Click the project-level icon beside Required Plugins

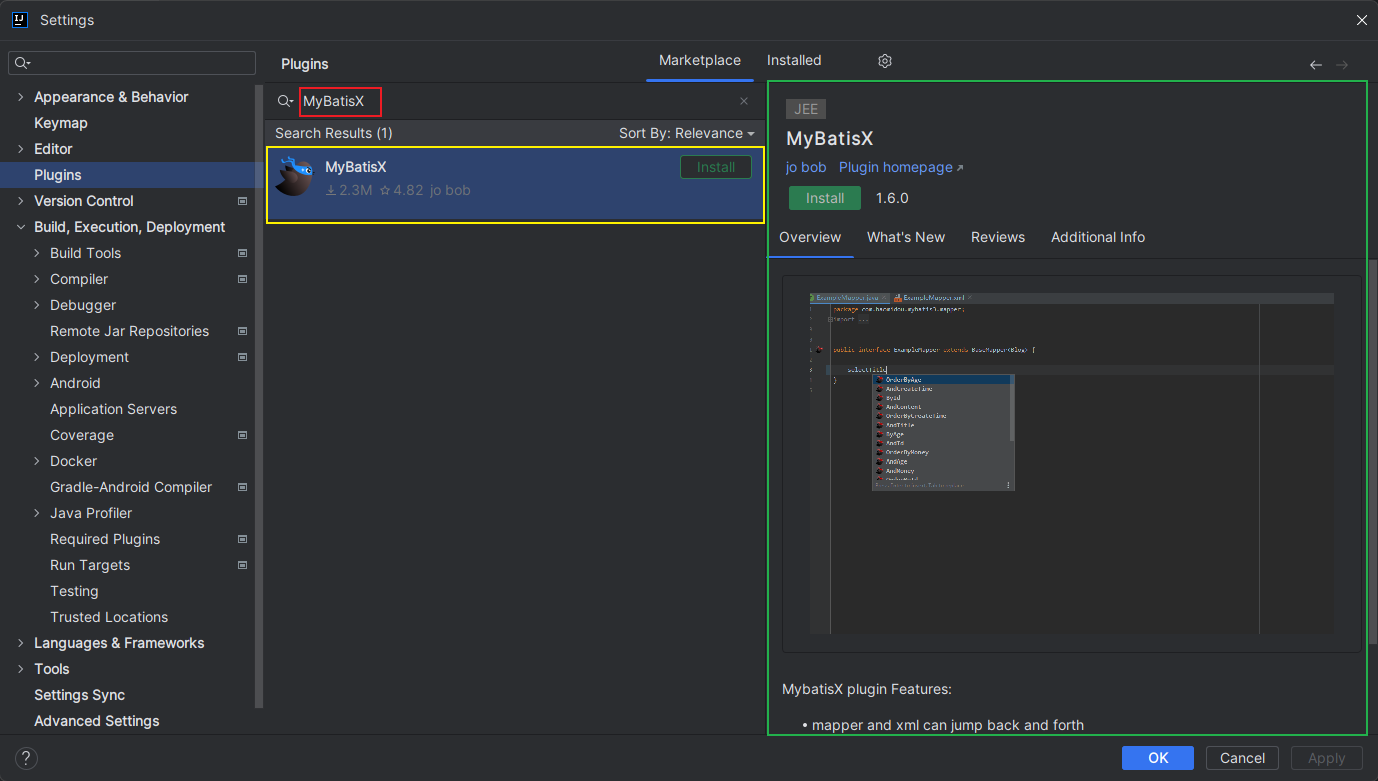tap(242, 539)
